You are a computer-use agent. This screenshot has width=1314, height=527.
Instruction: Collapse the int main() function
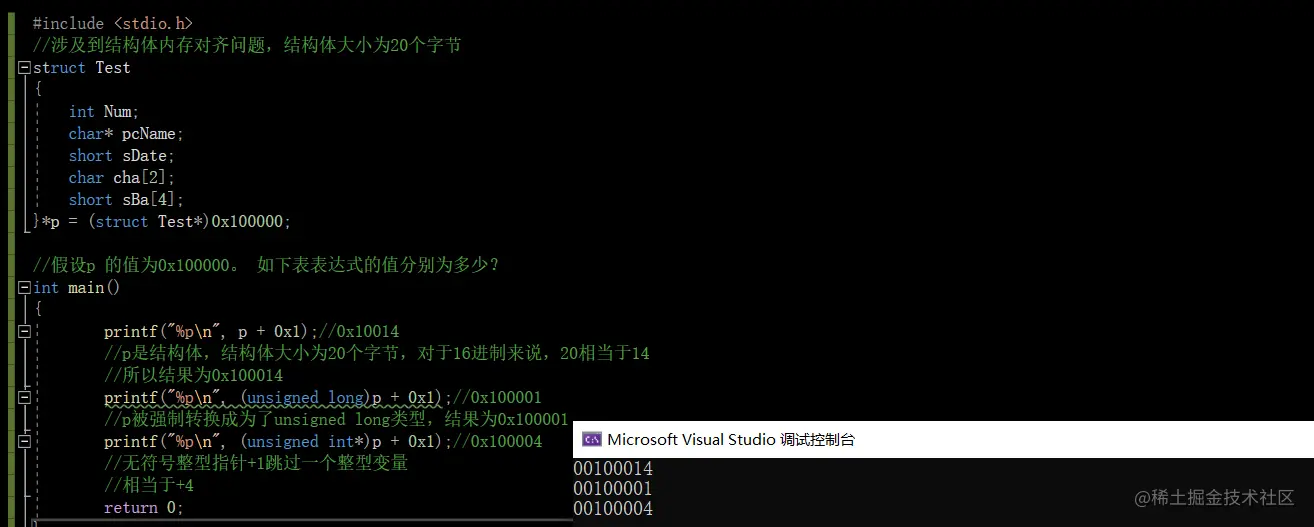24,288
